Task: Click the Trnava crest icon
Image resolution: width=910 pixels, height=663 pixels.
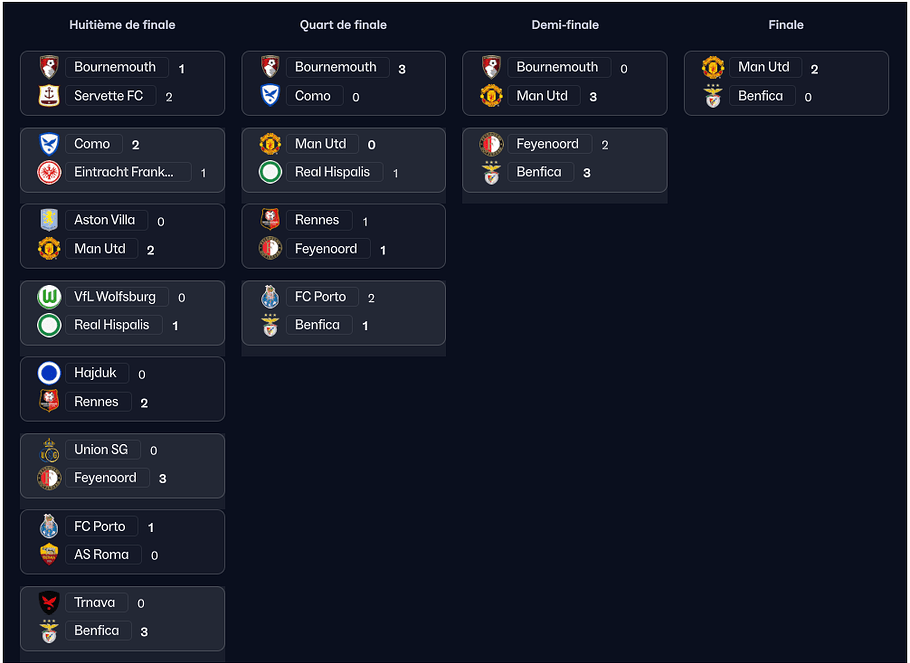Action: point(49,603)
